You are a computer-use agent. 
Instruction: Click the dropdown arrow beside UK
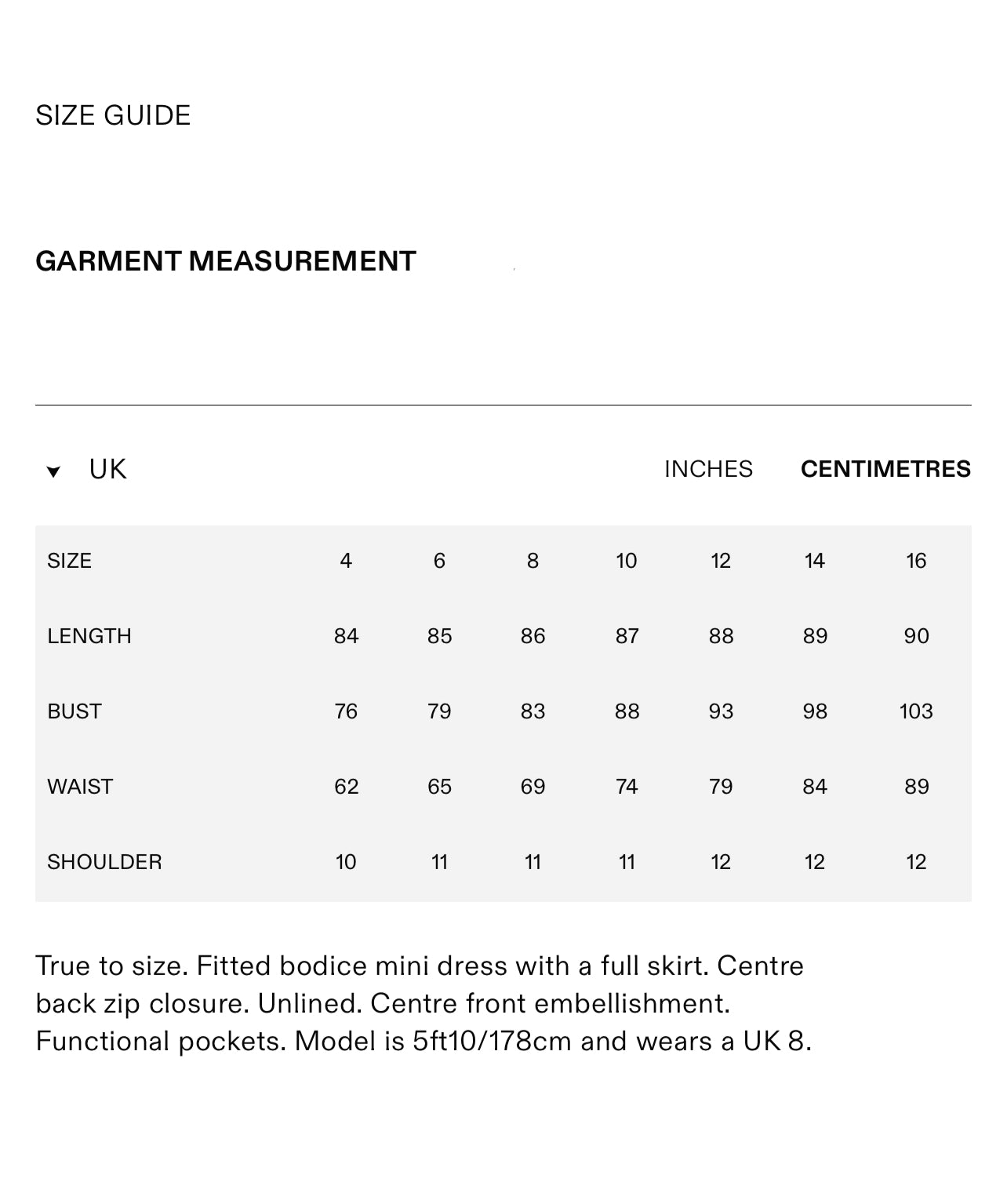[x=53, y=471]
